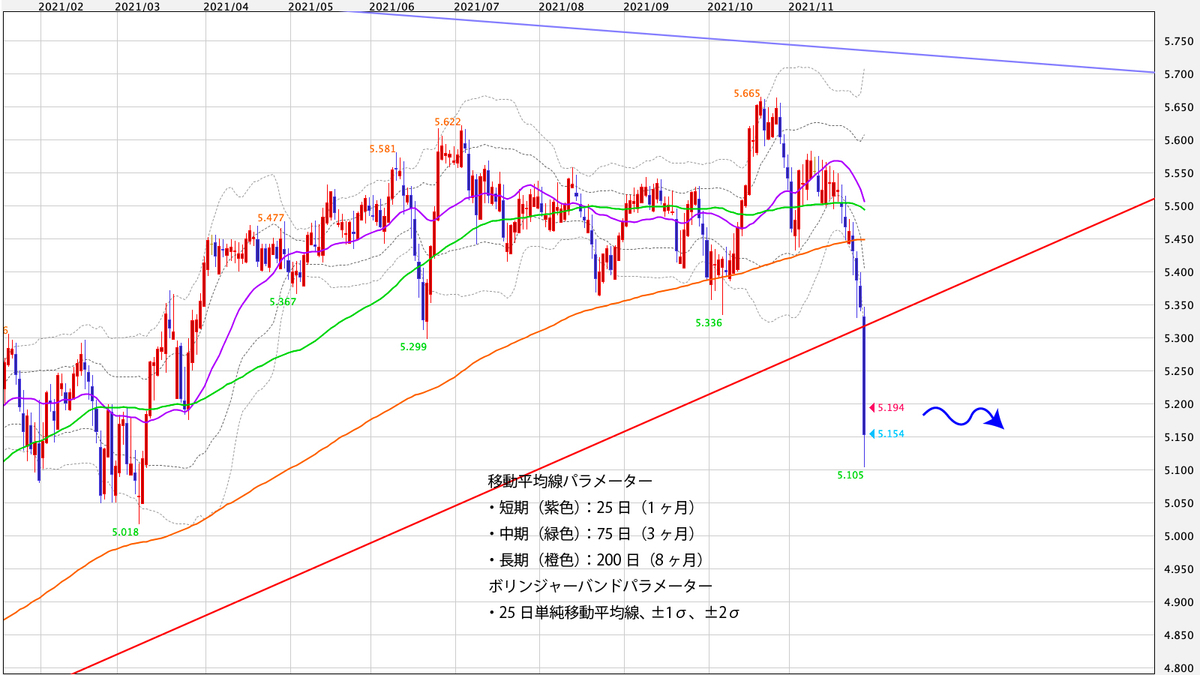Click the 4.950 price axis label
This screenshot has height=675, width=1200.
[x=1179, y=569]
